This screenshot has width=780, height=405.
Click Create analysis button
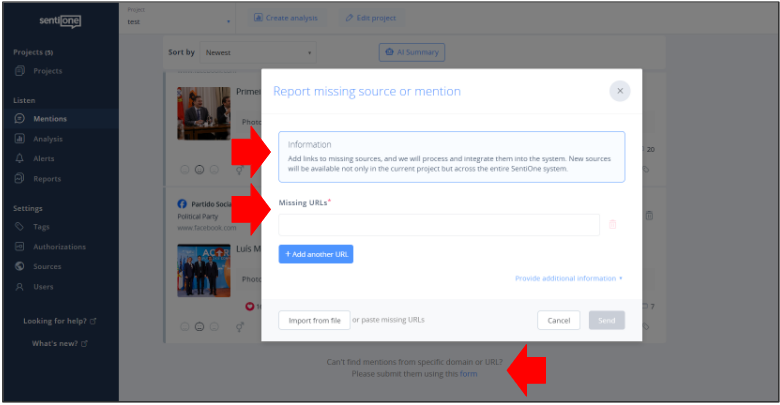coord(286,18)
